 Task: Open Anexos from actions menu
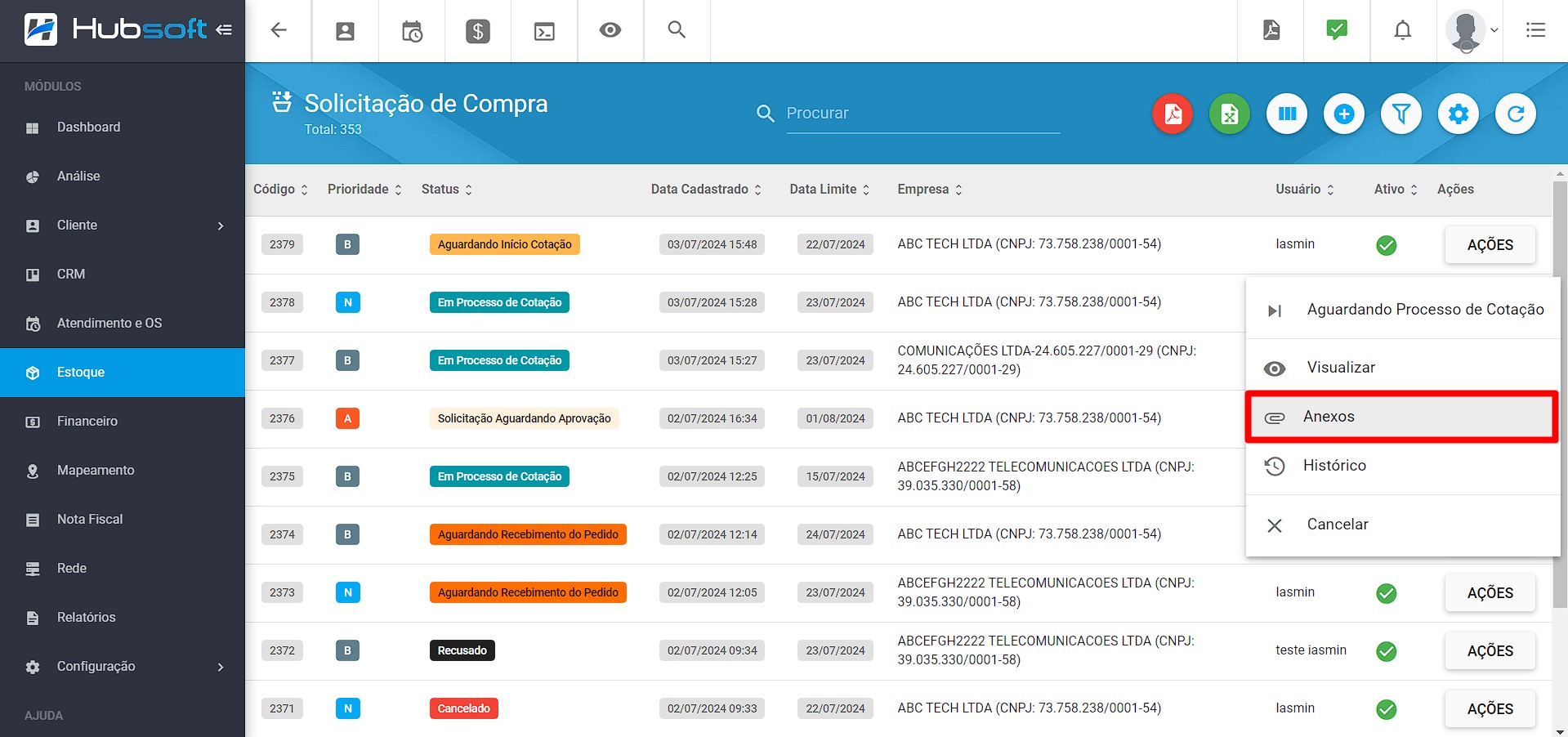(x=1403, y=417)
